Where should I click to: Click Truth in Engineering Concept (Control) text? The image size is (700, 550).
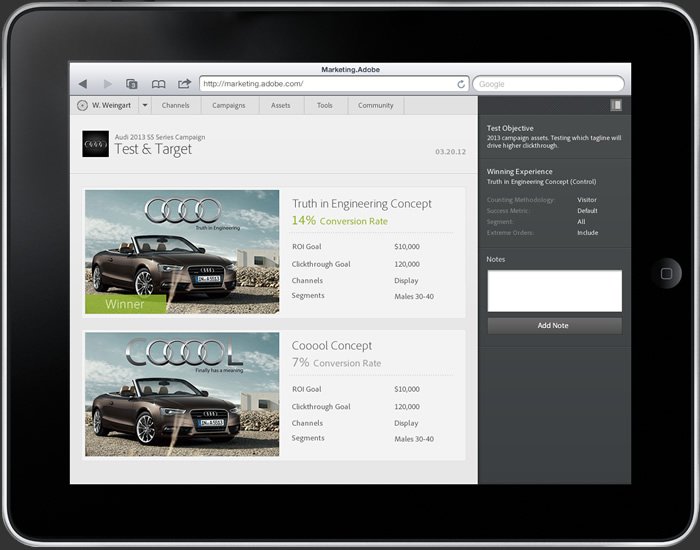(541, 182)
